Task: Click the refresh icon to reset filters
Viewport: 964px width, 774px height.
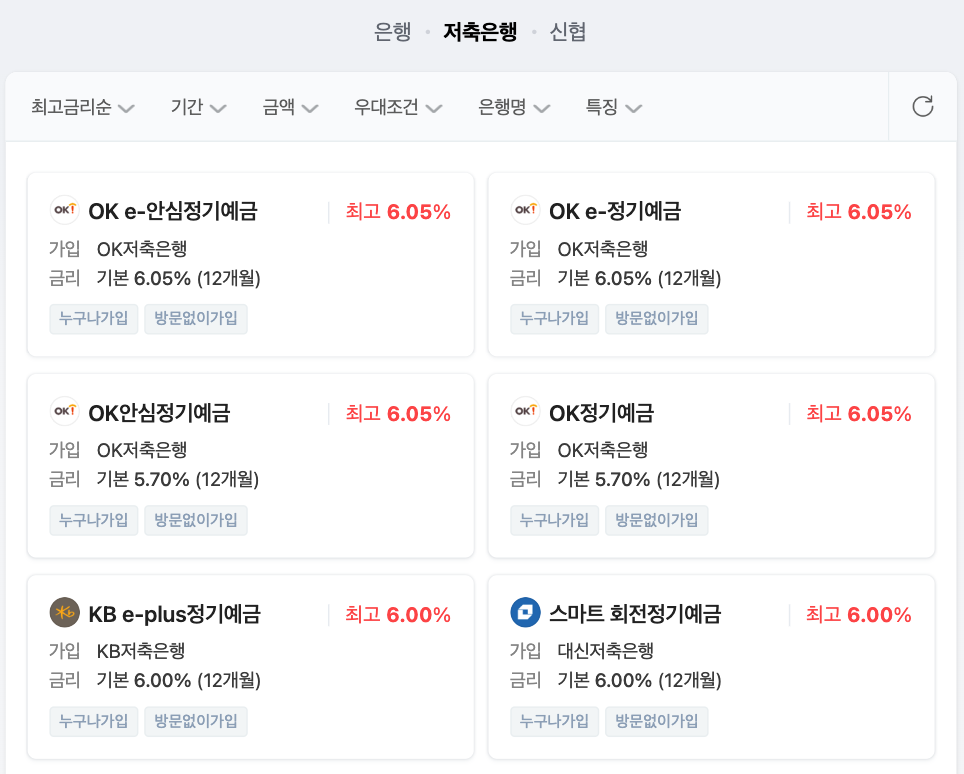Action: 923,106
